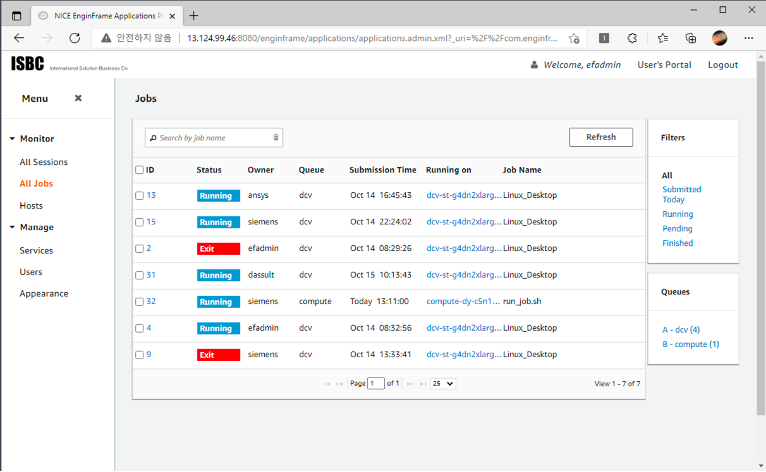
Task: Open Users in the Manage menu
Action: (31, 272)
